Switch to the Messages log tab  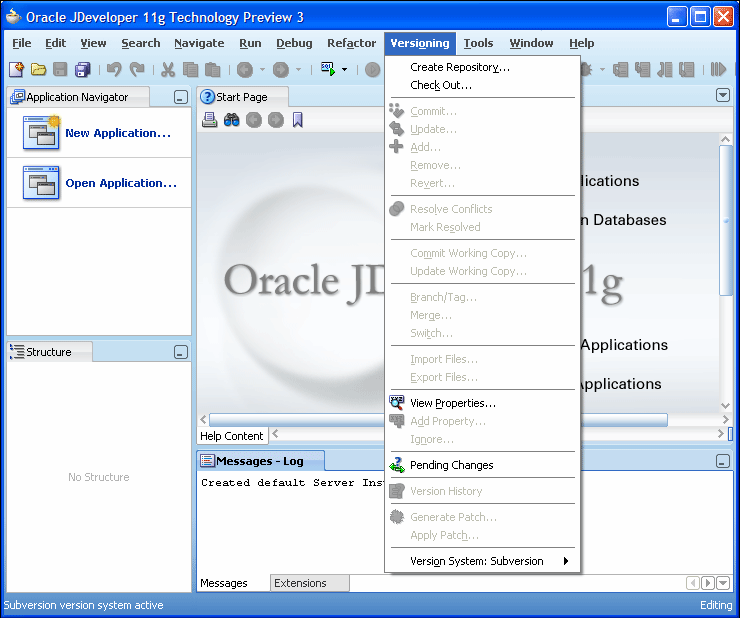click(x=224, y=583)
